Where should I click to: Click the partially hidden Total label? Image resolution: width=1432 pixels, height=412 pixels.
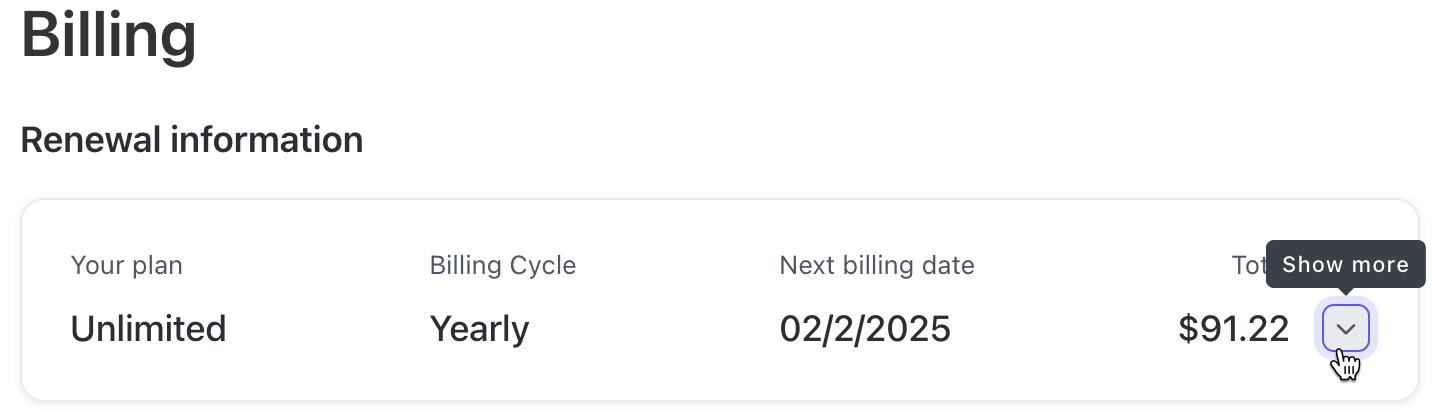[x=1248, y=266]
